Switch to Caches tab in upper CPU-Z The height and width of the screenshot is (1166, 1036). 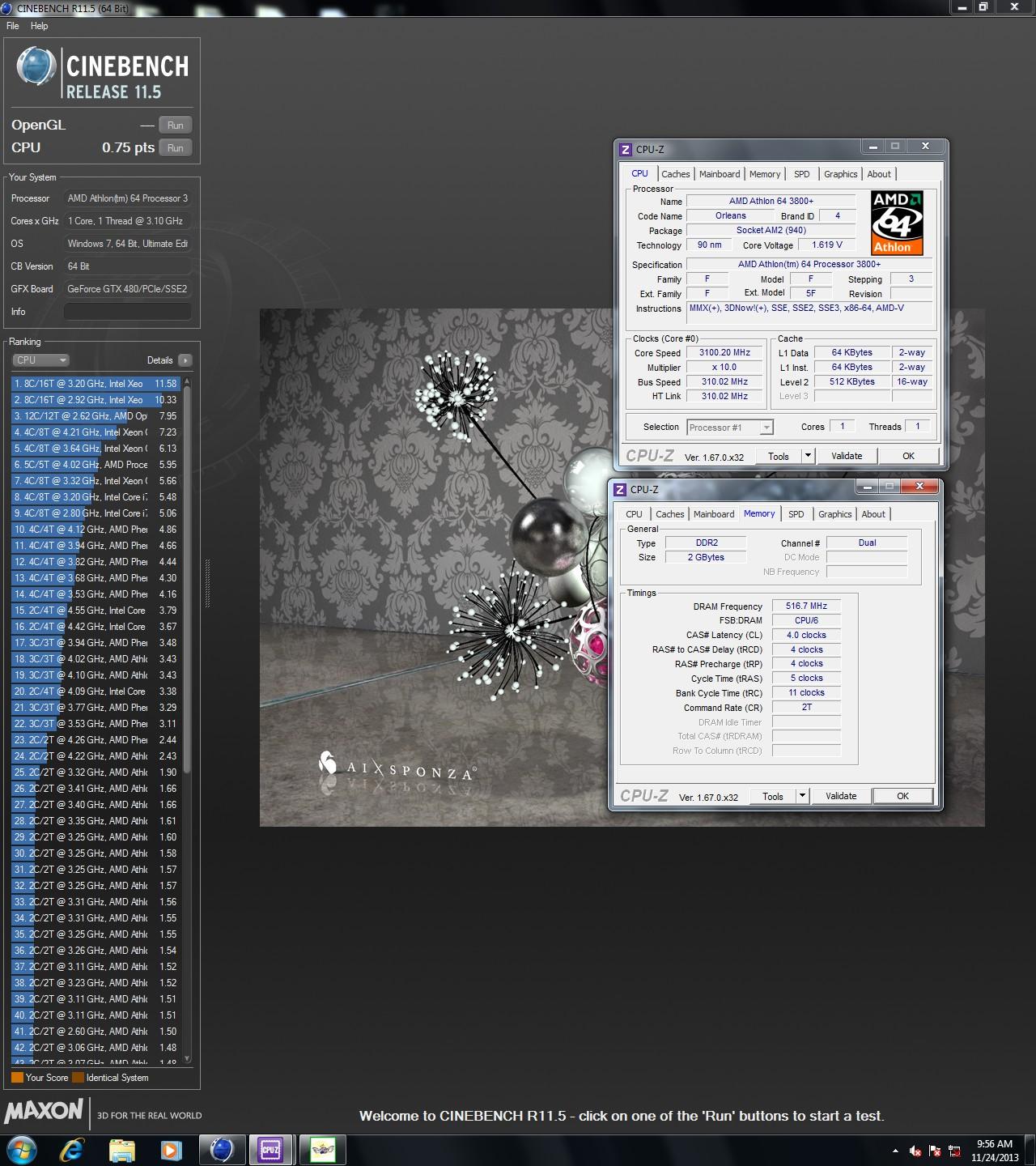(x=676, y=174)
